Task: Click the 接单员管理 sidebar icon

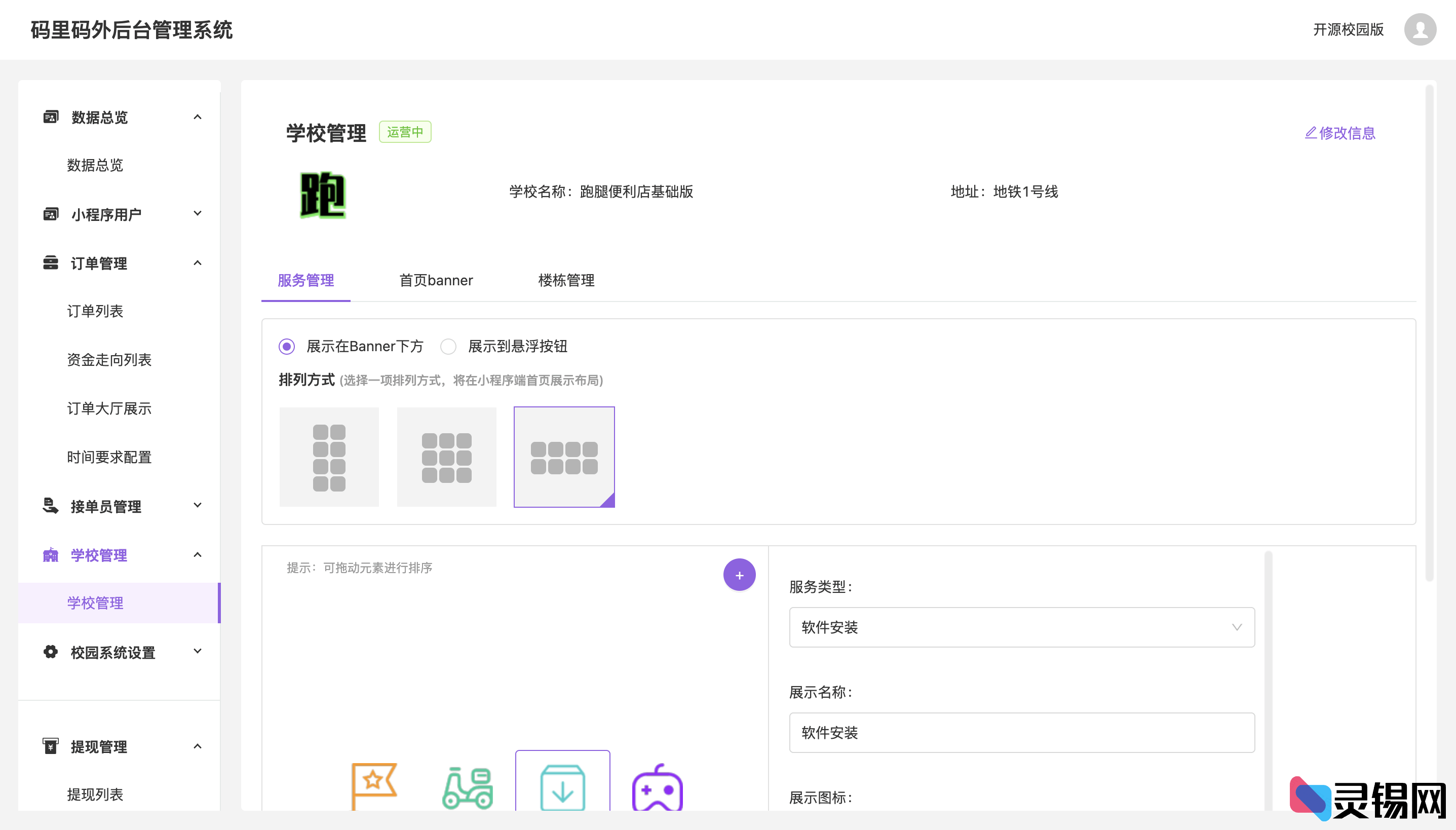Action: point(50,506)
